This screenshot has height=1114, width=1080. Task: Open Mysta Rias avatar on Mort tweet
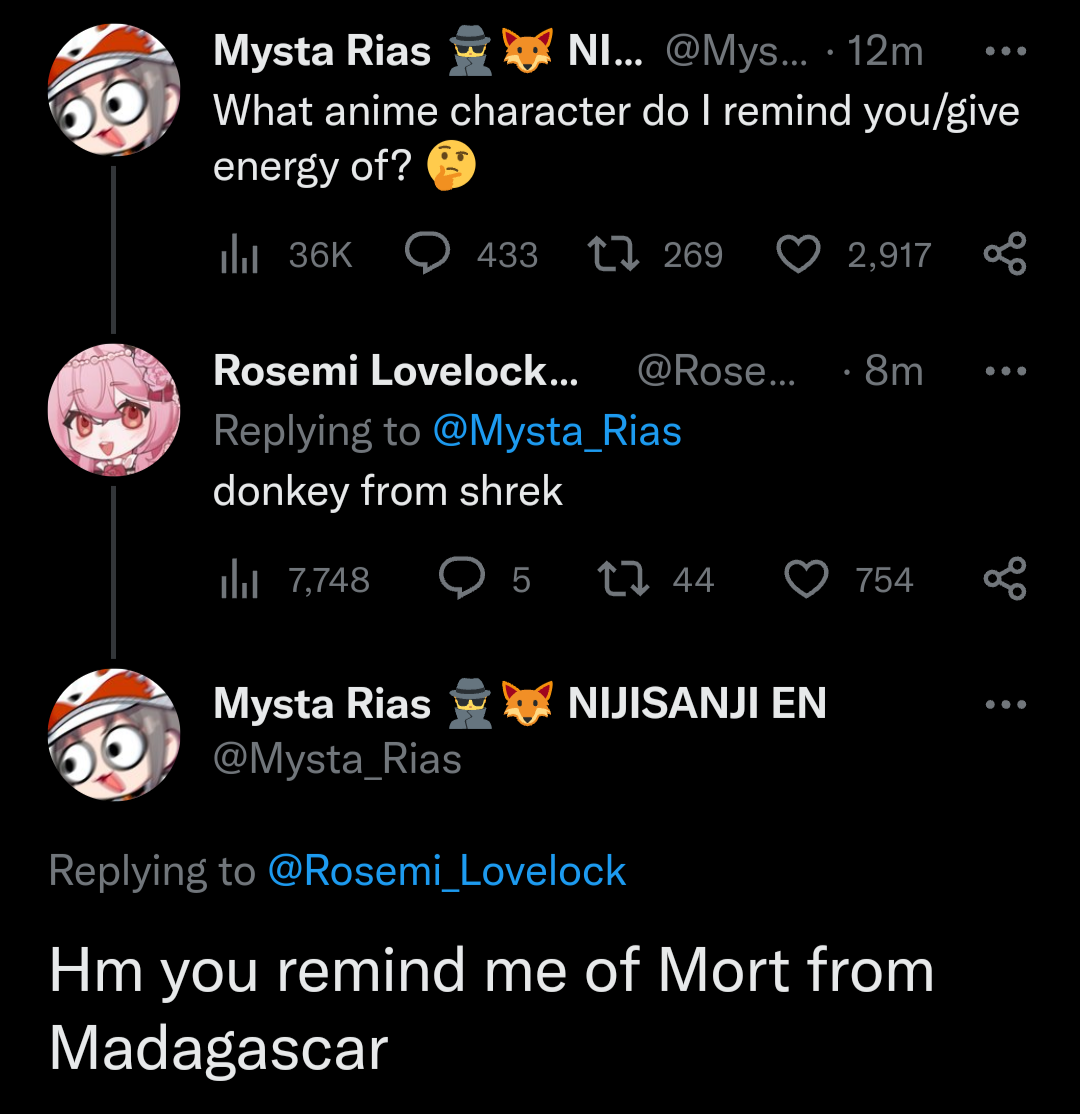113,735
